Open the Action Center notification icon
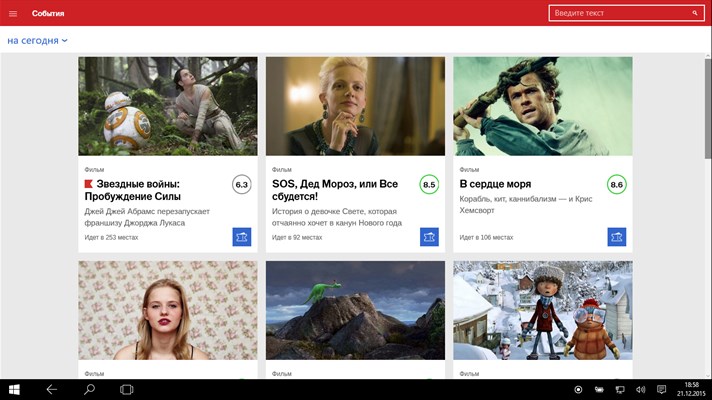The width and height of the screenshot is (712, 400). point(662,390)
